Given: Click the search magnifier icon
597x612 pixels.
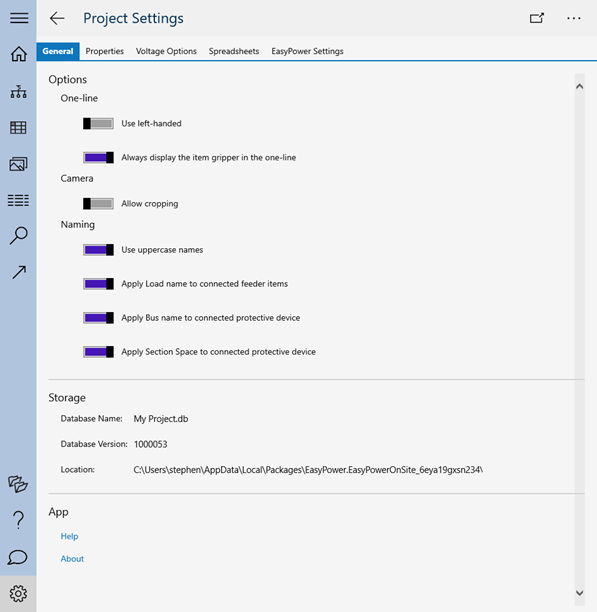Looking at the screenshot, I should pos(18,236).
